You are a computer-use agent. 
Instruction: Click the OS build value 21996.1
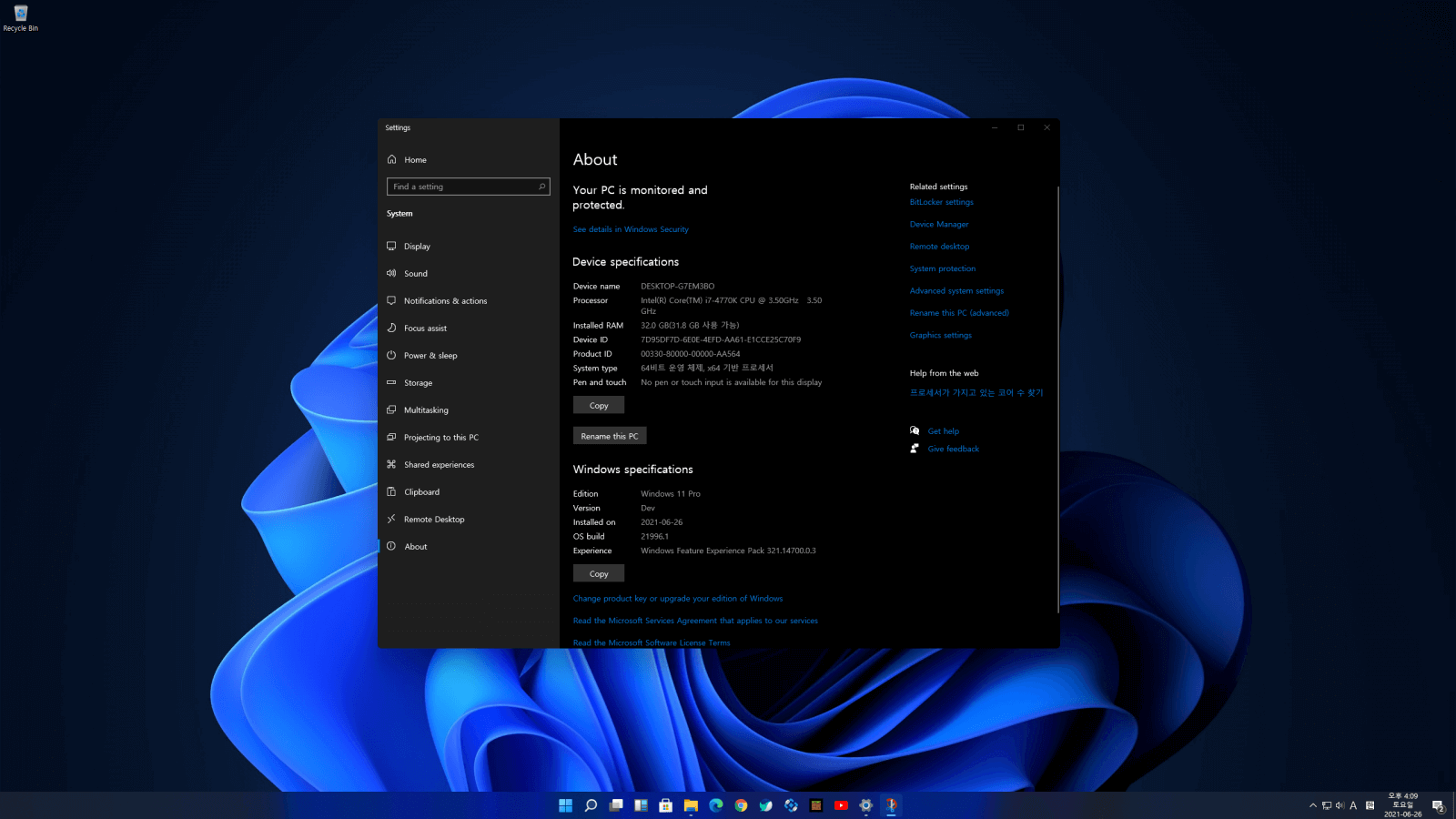654,537
